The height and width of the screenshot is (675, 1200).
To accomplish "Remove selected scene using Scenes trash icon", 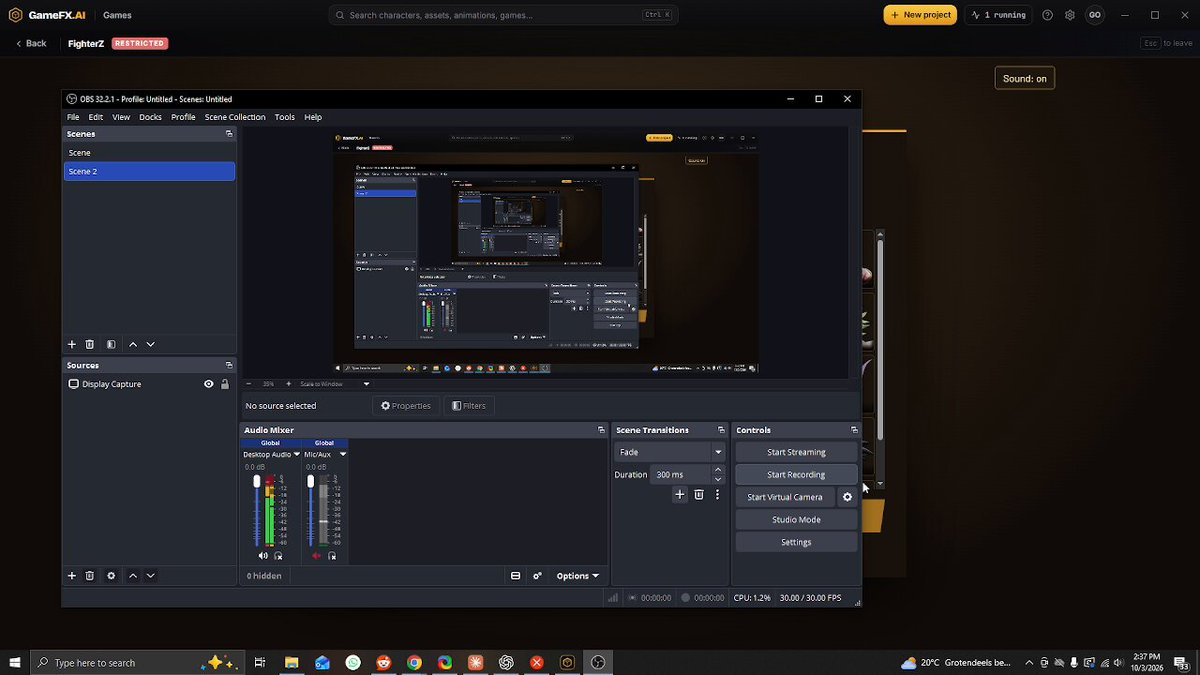I will pos(90,344).
